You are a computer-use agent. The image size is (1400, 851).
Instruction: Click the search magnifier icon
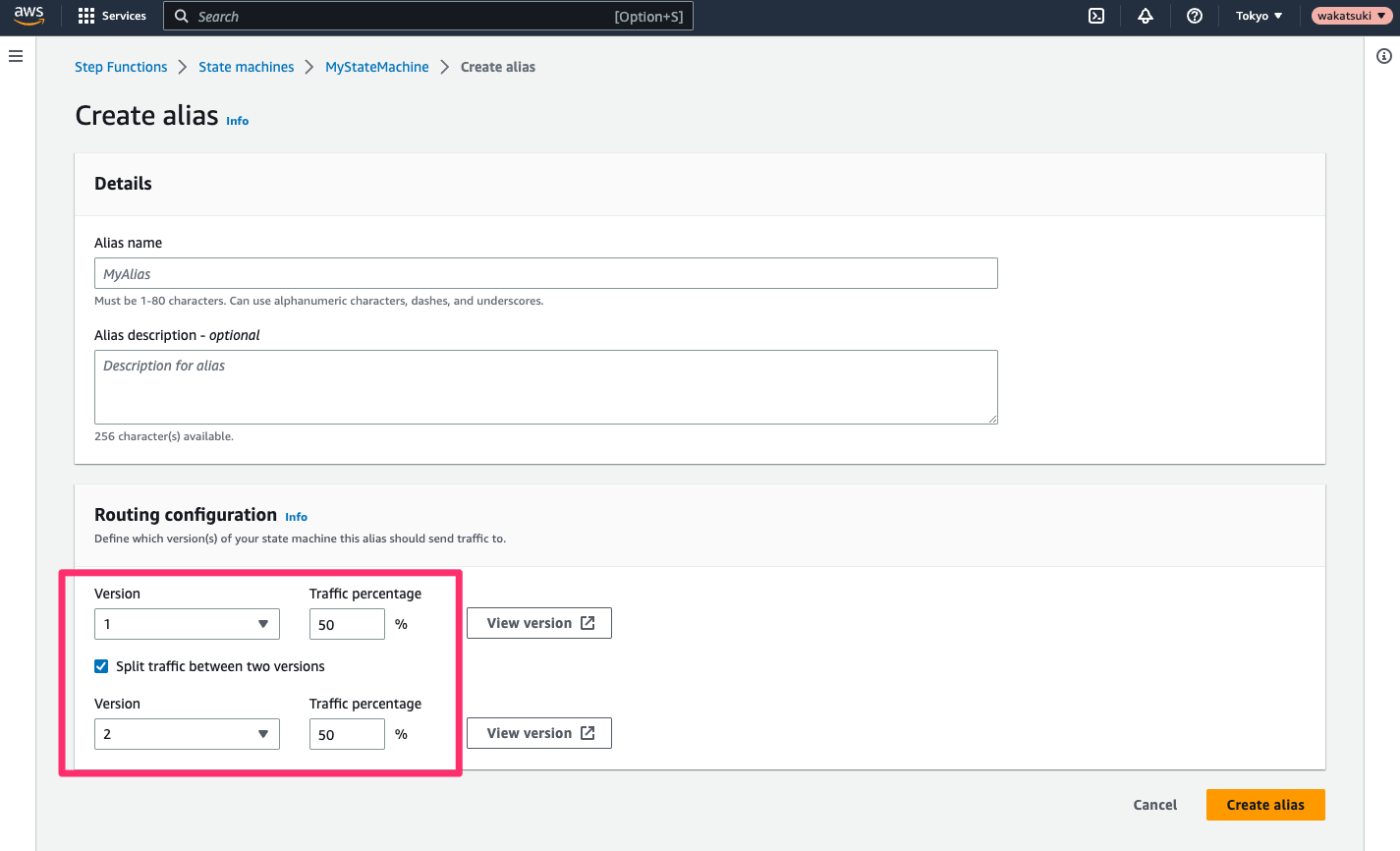point(182,16)
